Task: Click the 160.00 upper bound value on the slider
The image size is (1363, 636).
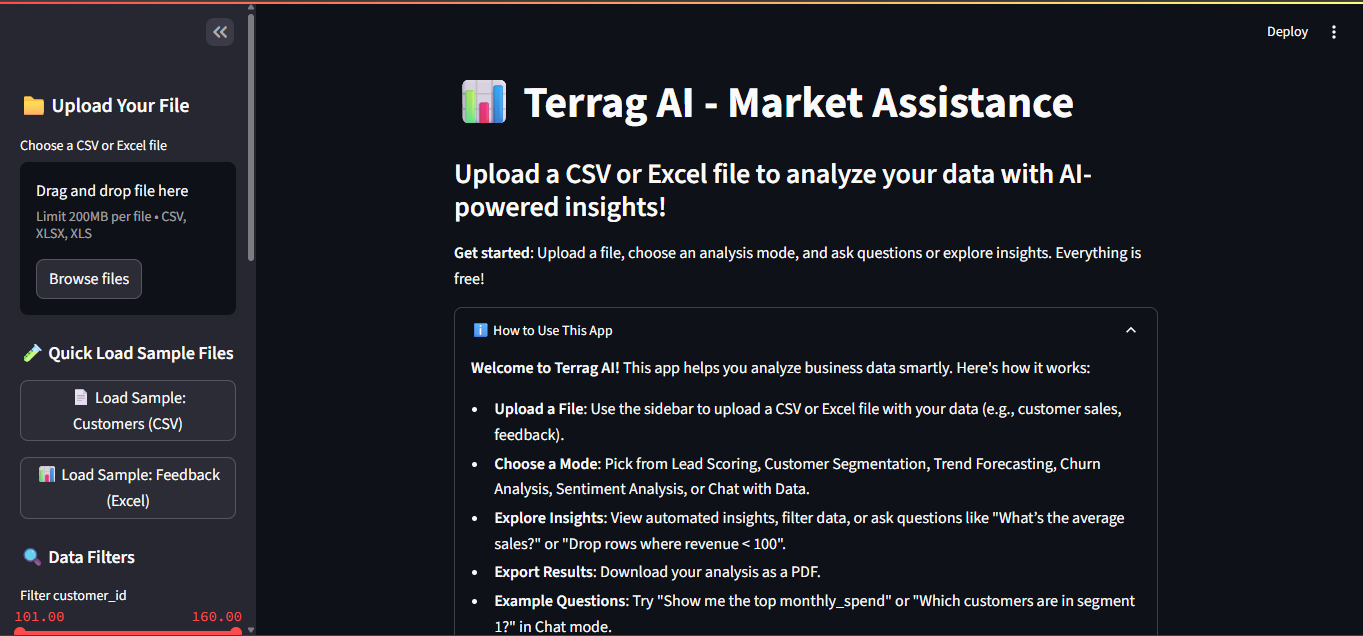Action: tap(217, 616)
